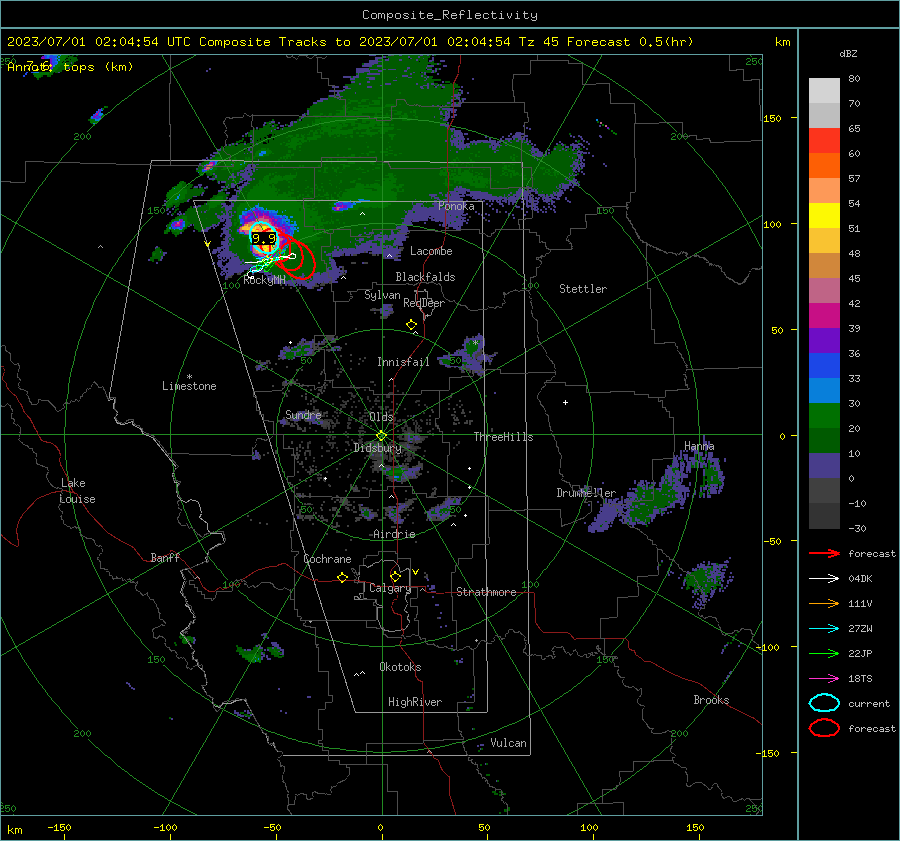
Task: Click the Limestone label
Action: 189,386
